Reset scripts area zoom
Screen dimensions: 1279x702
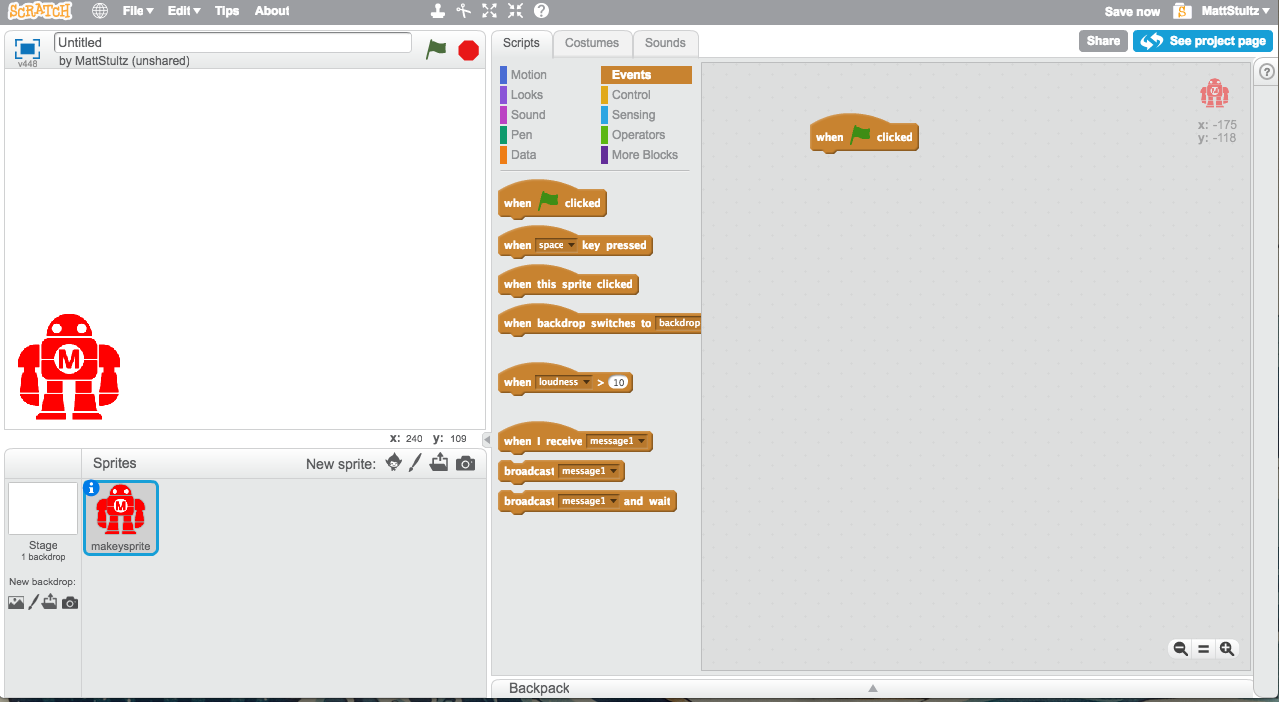pos(1203,649)
